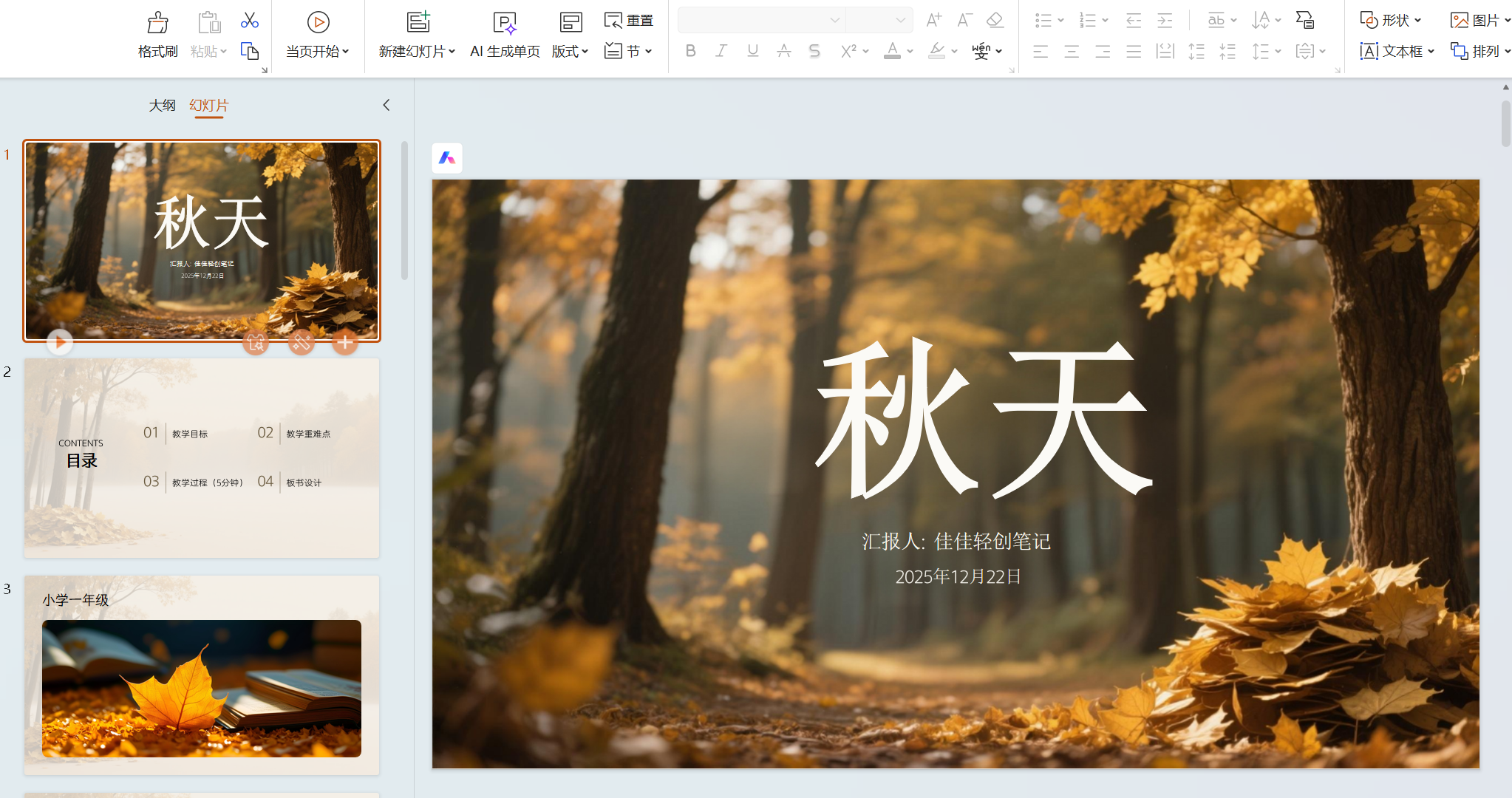Screen dimensions: 1512x798
Task: Open the font name dropdown
Action: tap(834, 20)
